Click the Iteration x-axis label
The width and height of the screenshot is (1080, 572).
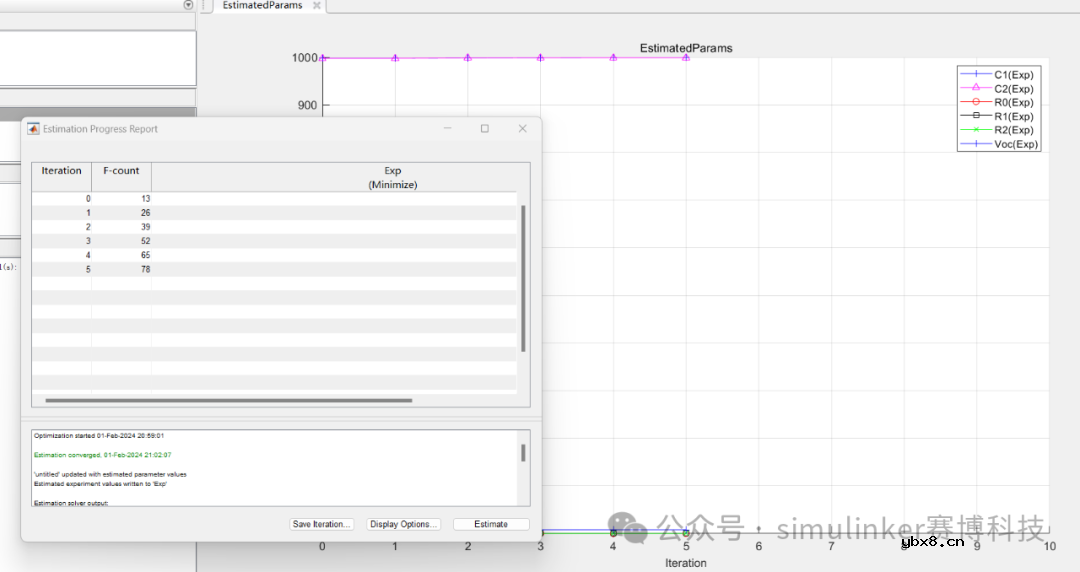[x=685, y=563]
